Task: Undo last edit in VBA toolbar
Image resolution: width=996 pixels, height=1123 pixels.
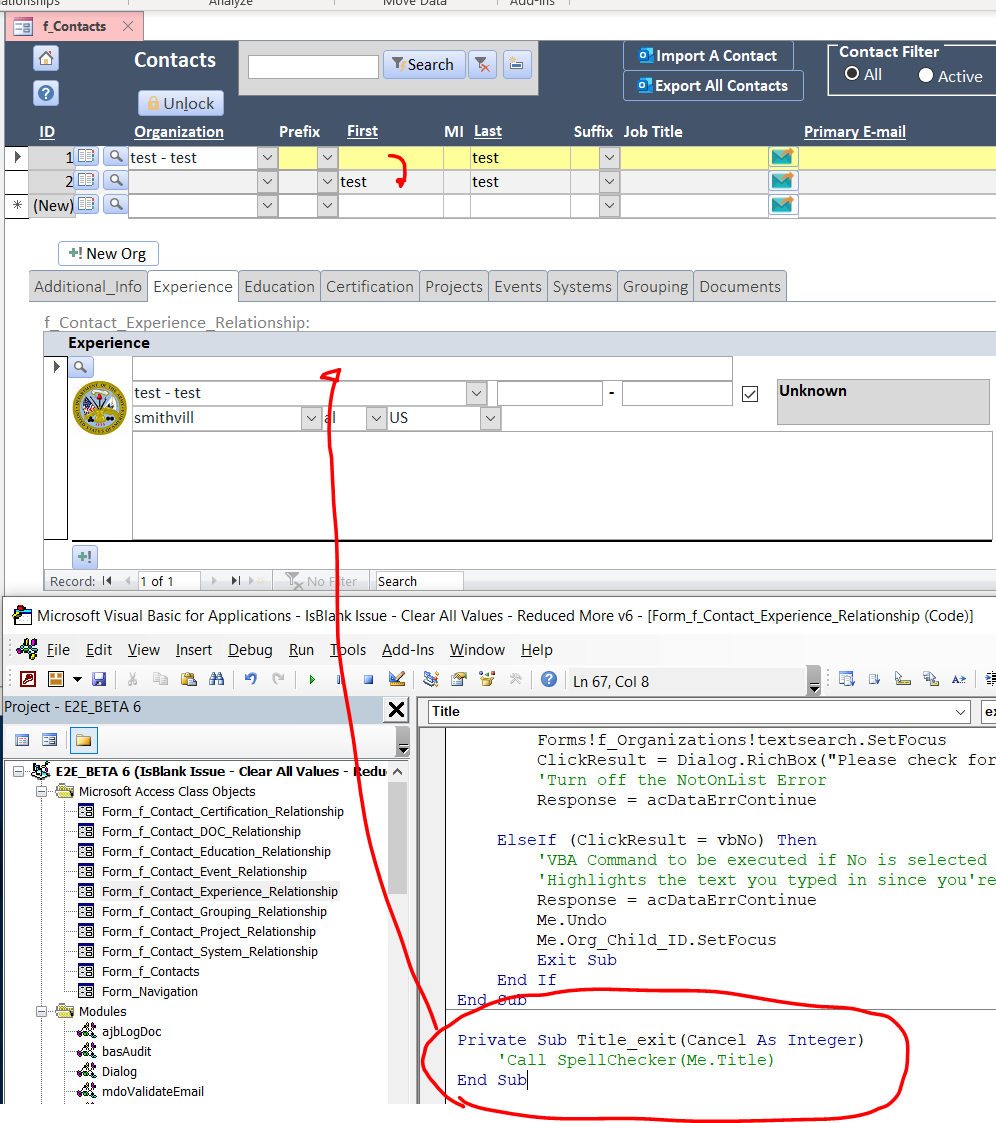Action: coord(251,679)
